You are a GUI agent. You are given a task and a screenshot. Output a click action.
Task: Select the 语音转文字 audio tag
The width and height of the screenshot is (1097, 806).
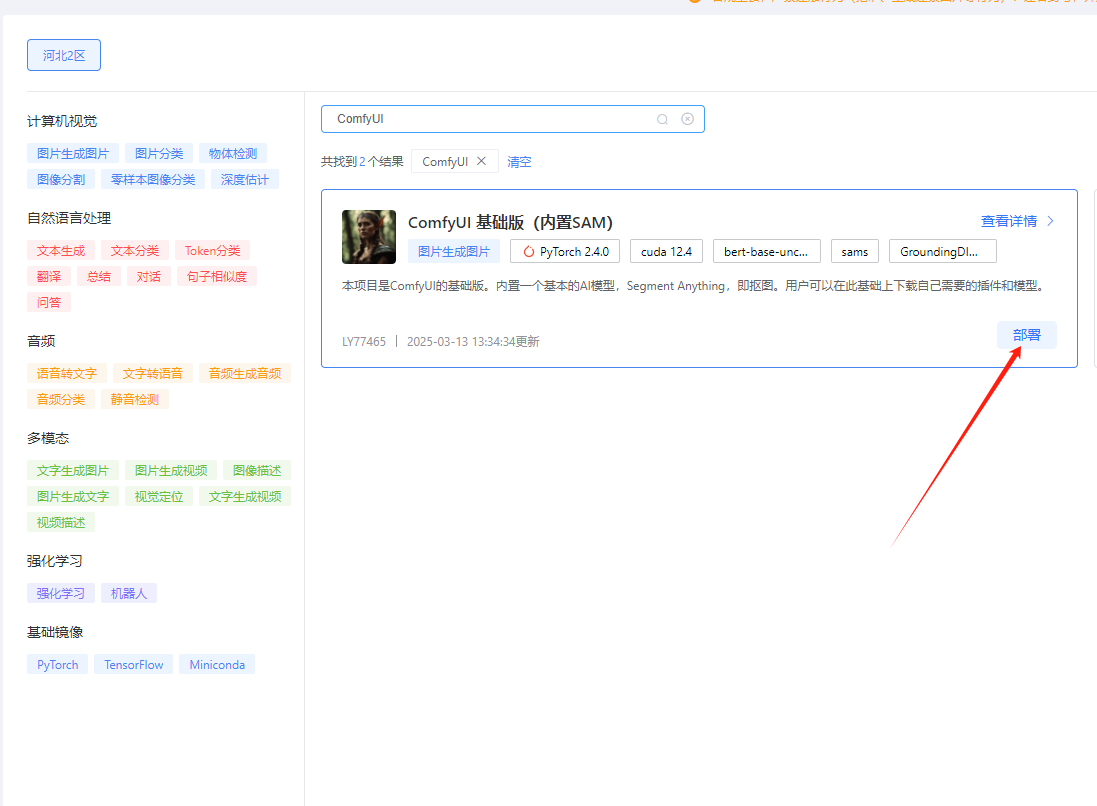pos(66,374)
